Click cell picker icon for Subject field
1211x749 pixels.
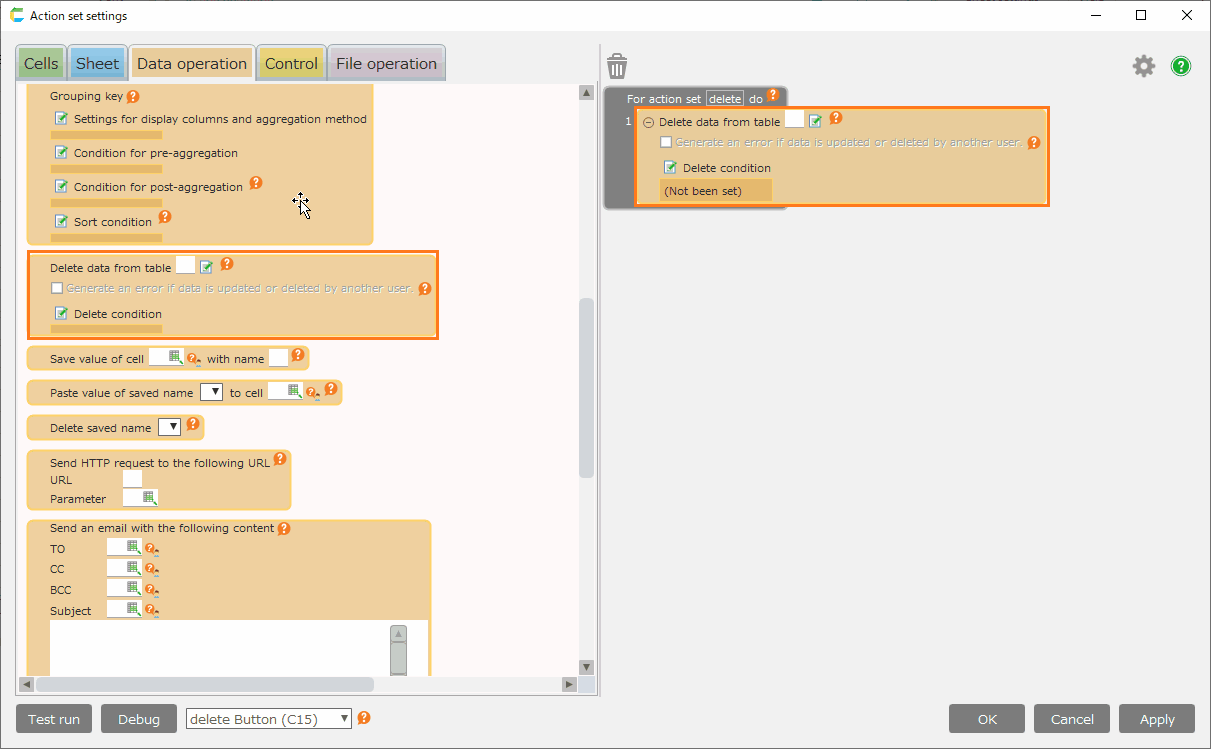pyautogui.click(x=133, y=609)
